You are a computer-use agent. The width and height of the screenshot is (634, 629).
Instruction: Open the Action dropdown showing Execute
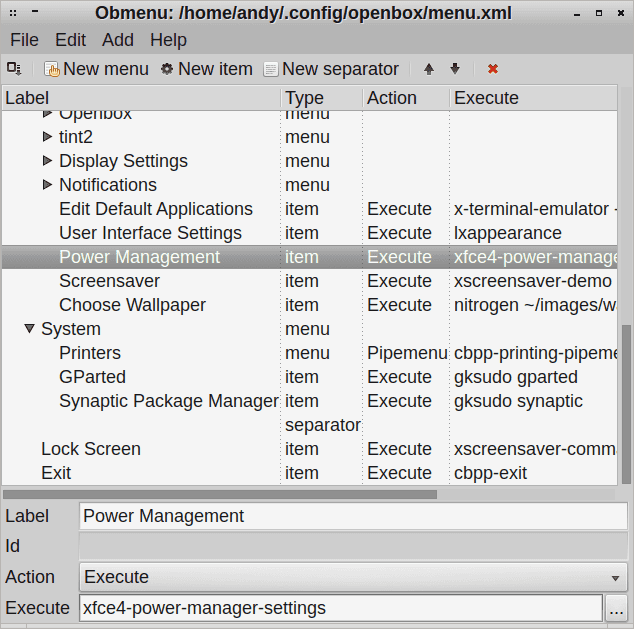point(353,577)
